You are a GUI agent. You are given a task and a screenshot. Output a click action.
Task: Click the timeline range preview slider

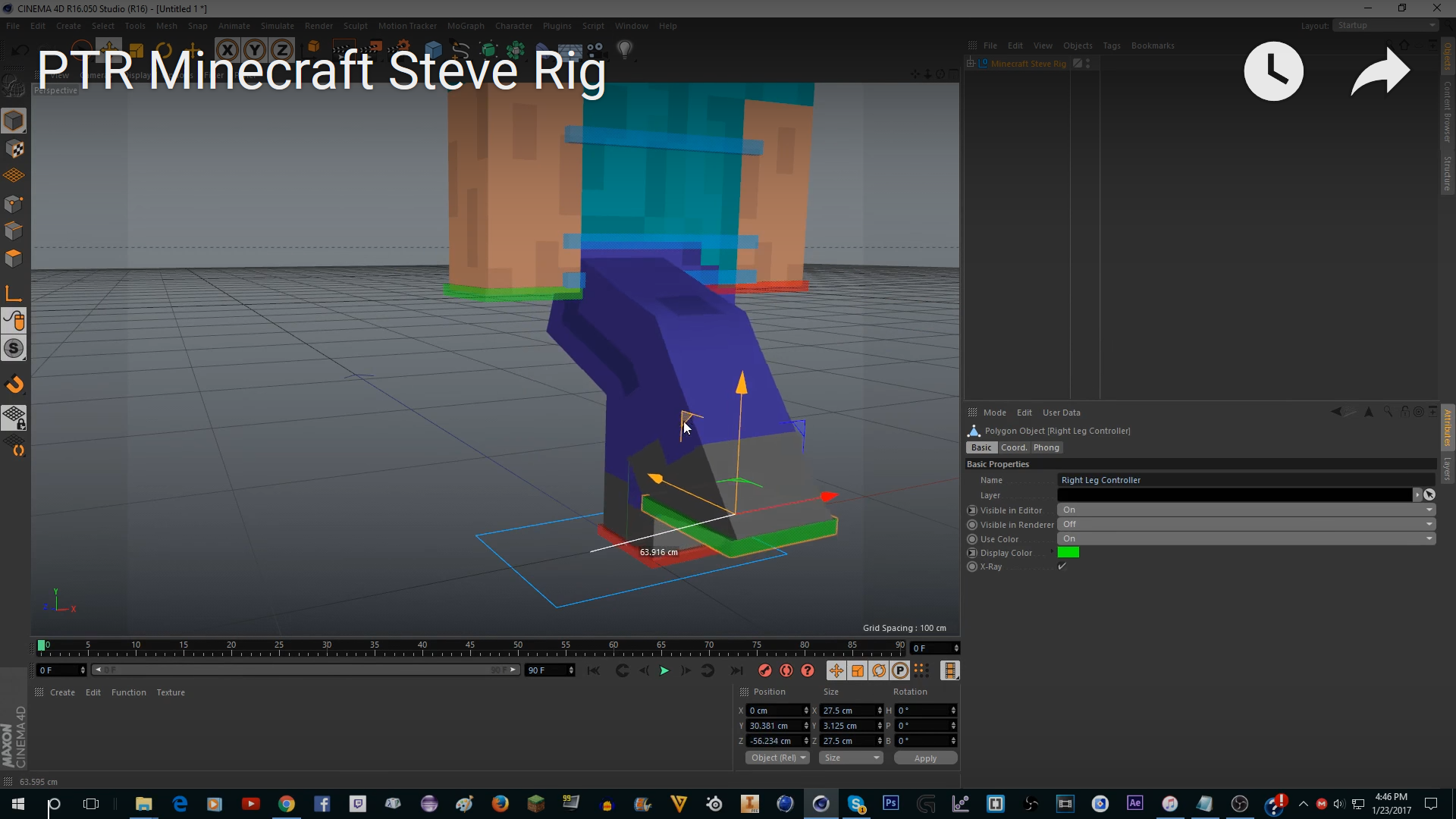[305, 670]
